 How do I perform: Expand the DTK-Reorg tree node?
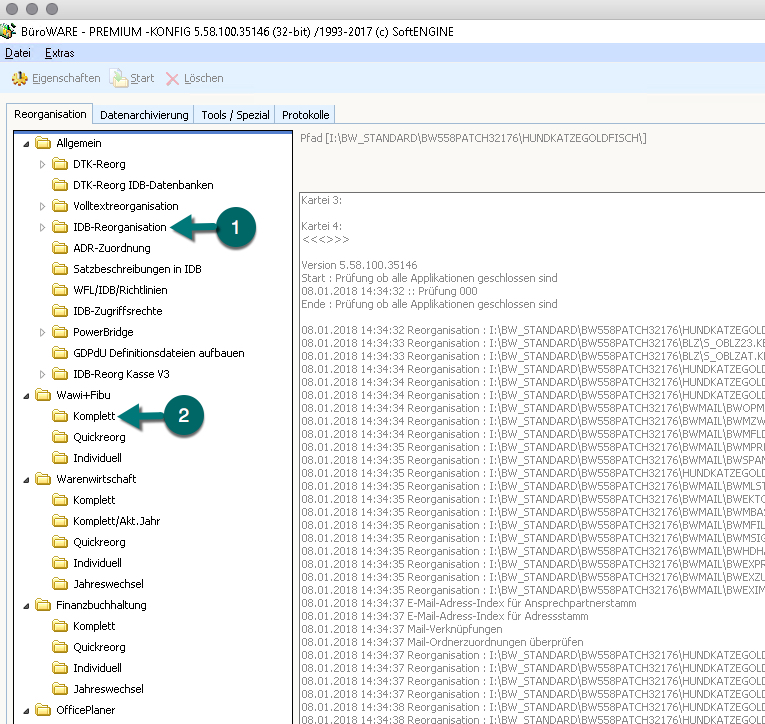tap(42, 164)
